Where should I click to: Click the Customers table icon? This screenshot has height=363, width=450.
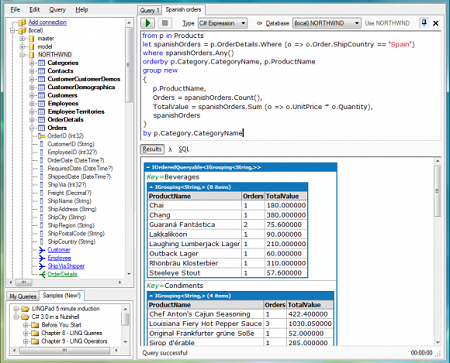41,95
